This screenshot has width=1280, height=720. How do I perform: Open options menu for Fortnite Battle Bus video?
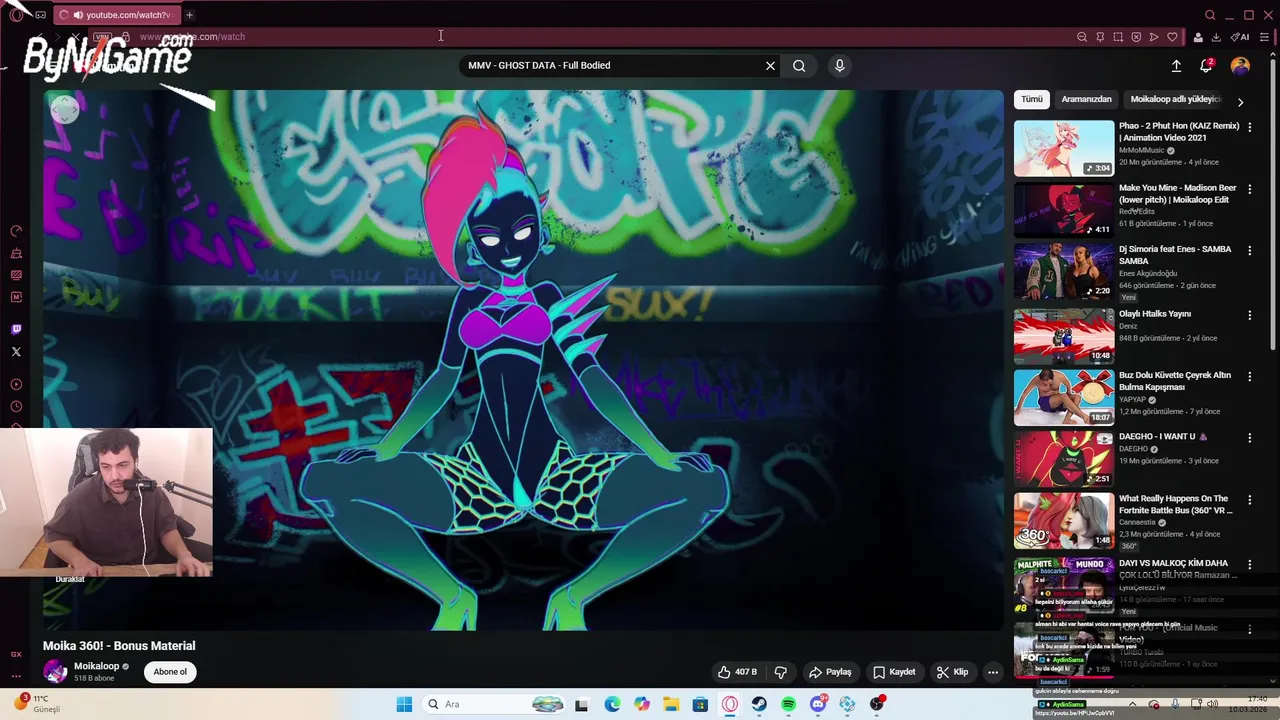pos(1249,500)
